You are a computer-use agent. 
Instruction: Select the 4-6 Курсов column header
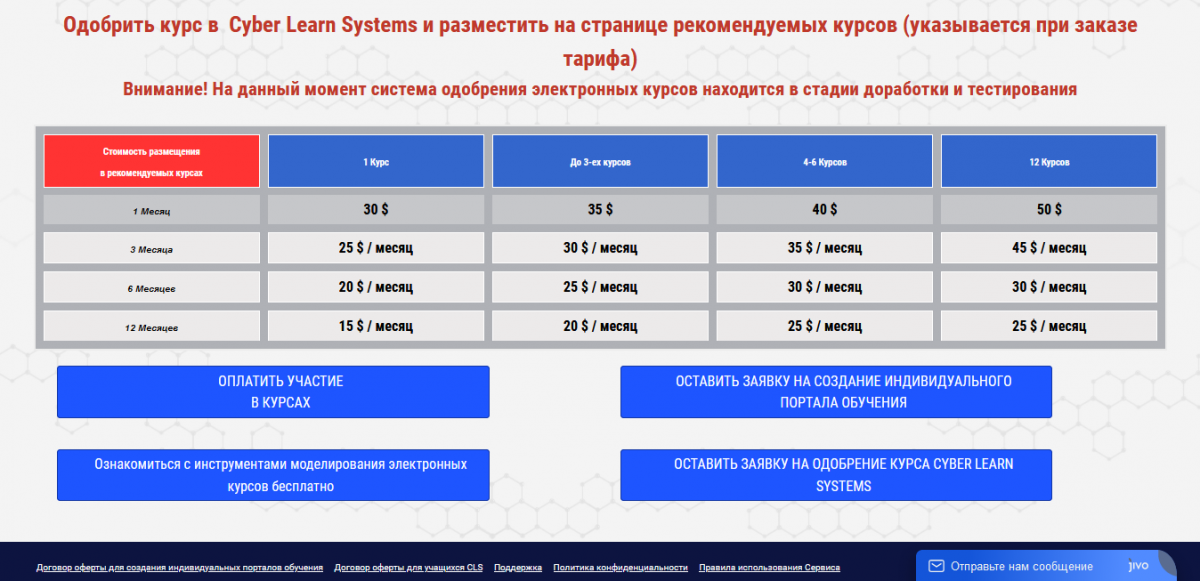click(825, 161)
